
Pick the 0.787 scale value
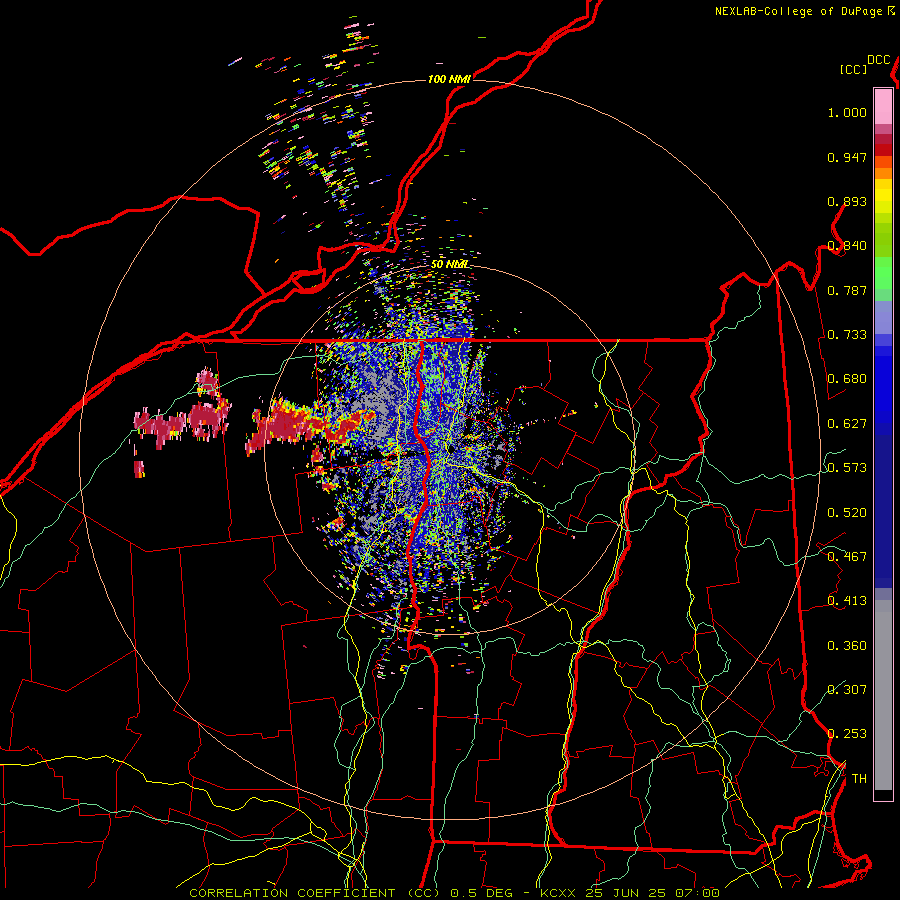pyautogui.click(x=847, y=290)
